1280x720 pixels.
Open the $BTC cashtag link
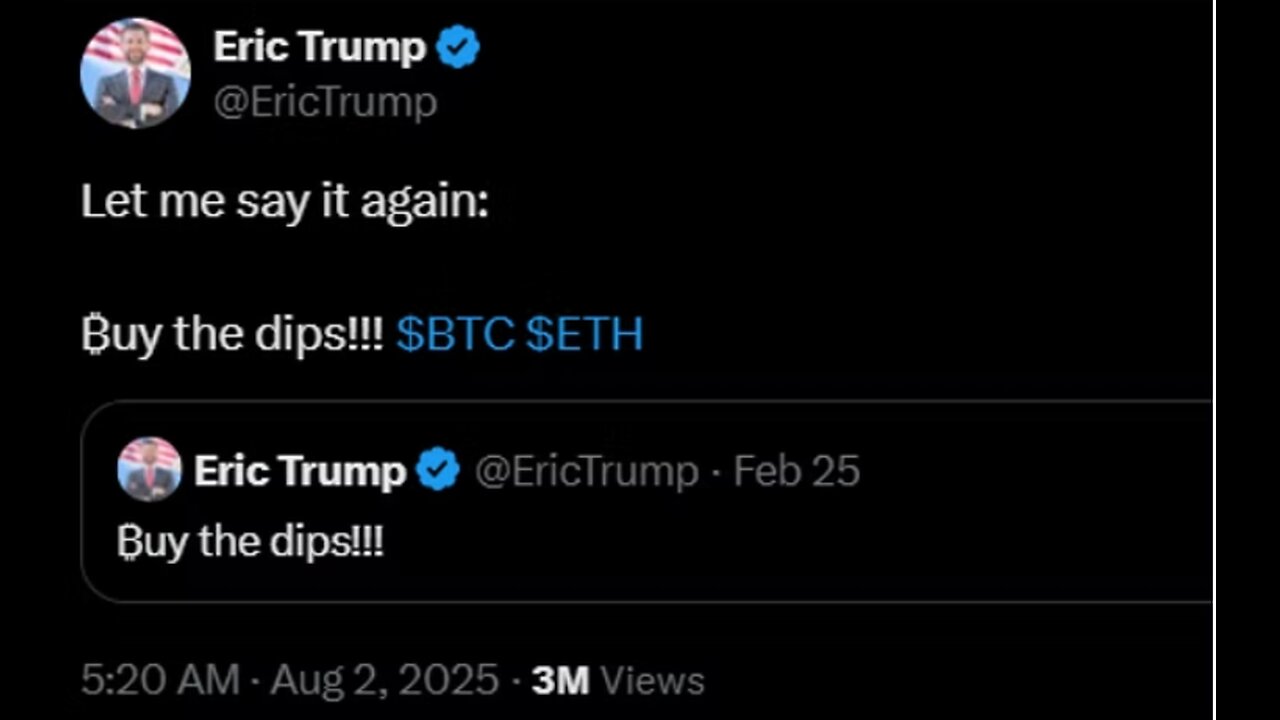(455, 335)
